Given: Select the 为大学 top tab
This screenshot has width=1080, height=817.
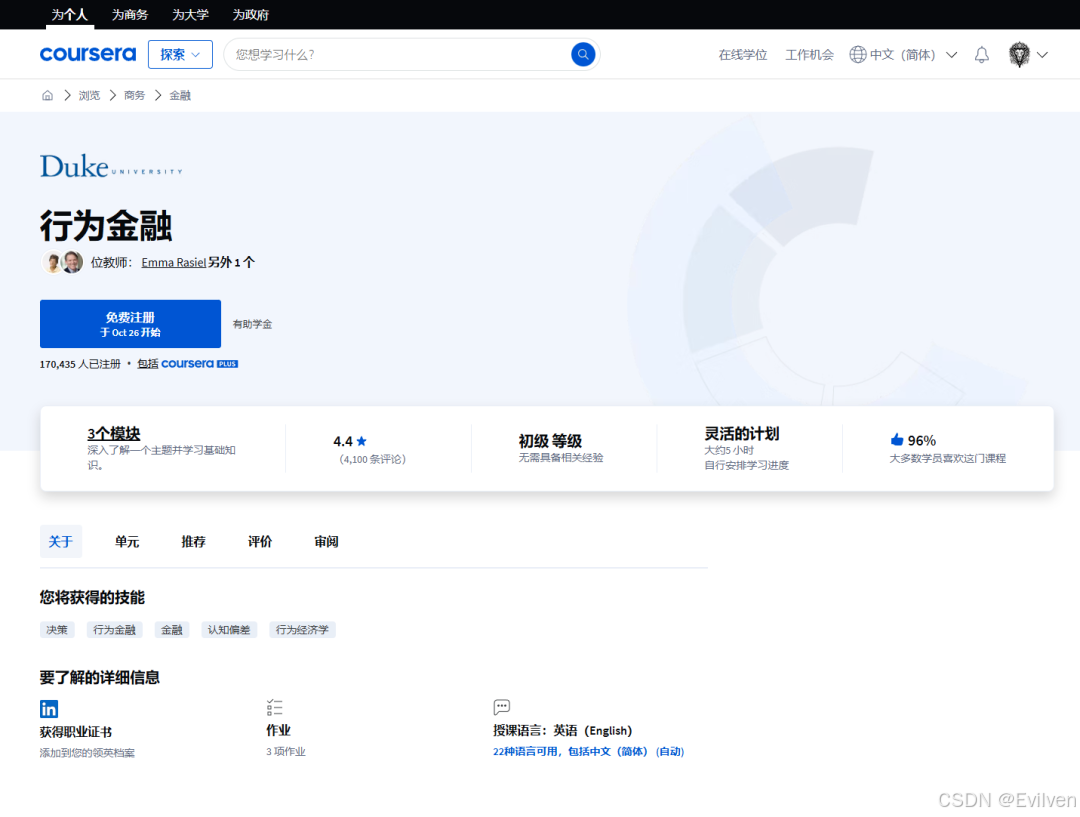Looking at the screenshot, I should [x=190, y=14].
